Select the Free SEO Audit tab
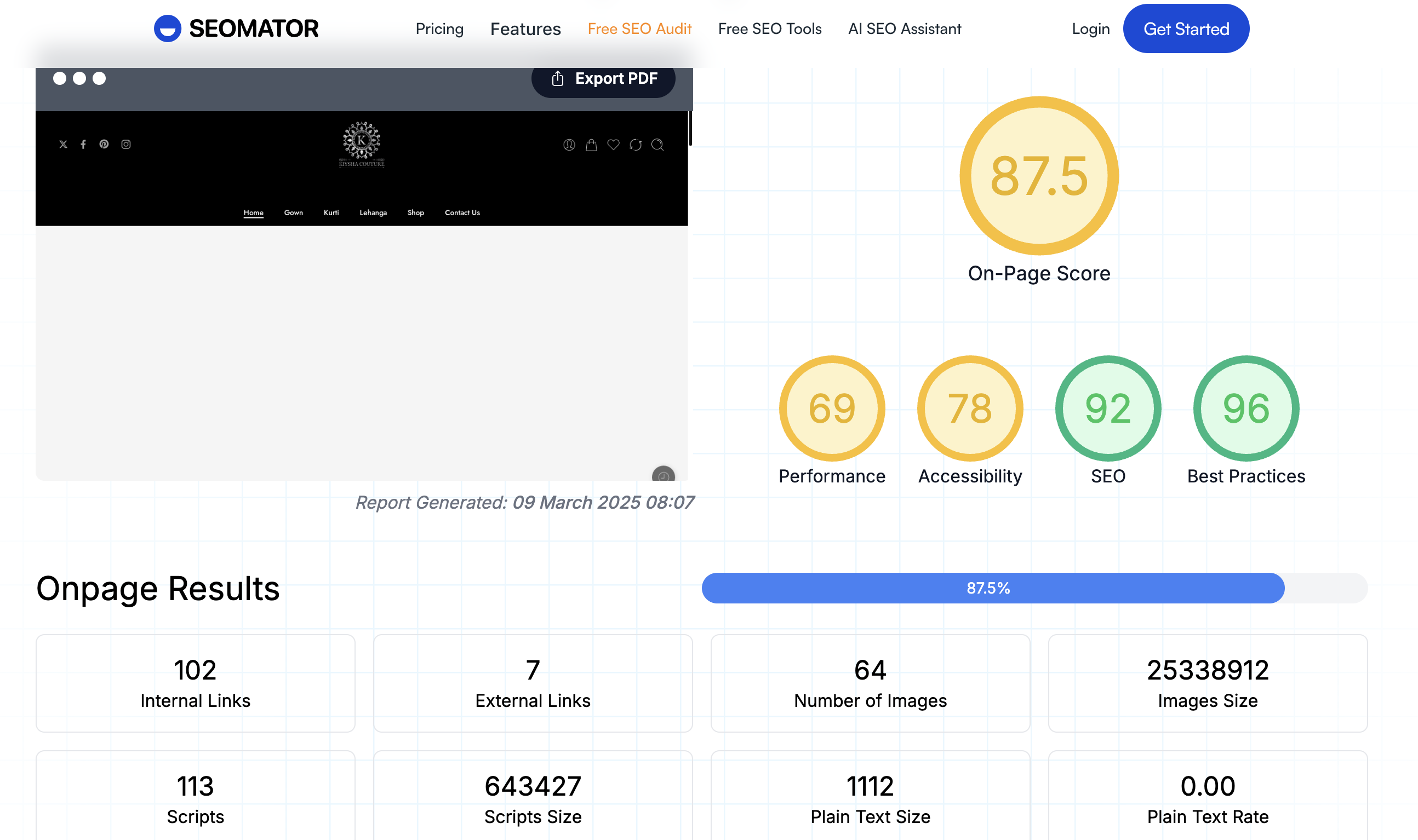 639,29
